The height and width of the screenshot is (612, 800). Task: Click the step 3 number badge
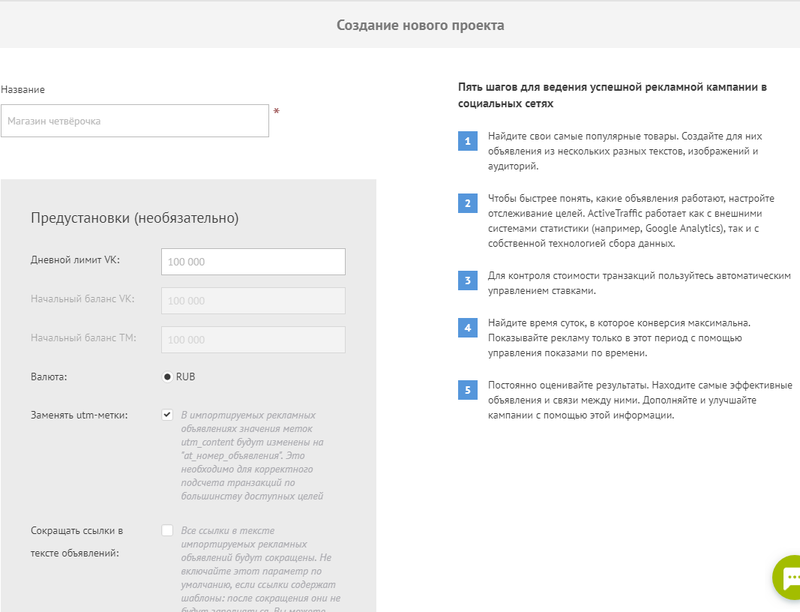pos(466,280)
